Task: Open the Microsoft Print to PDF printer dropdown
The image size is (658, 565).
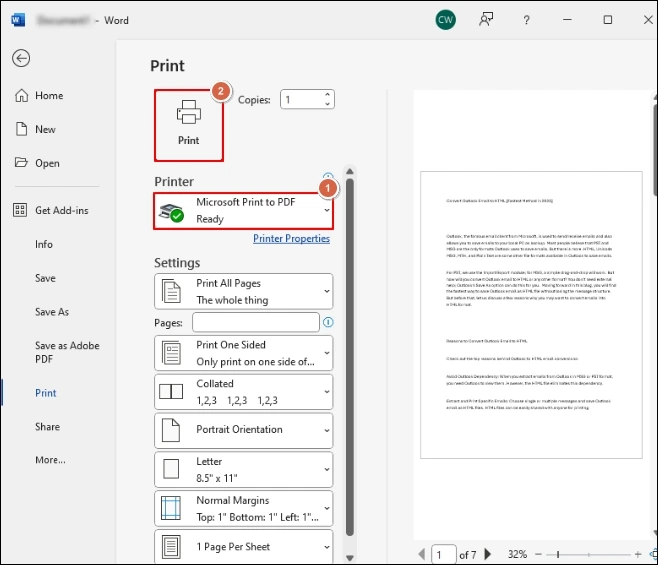Action: click(x=243, y=211)
